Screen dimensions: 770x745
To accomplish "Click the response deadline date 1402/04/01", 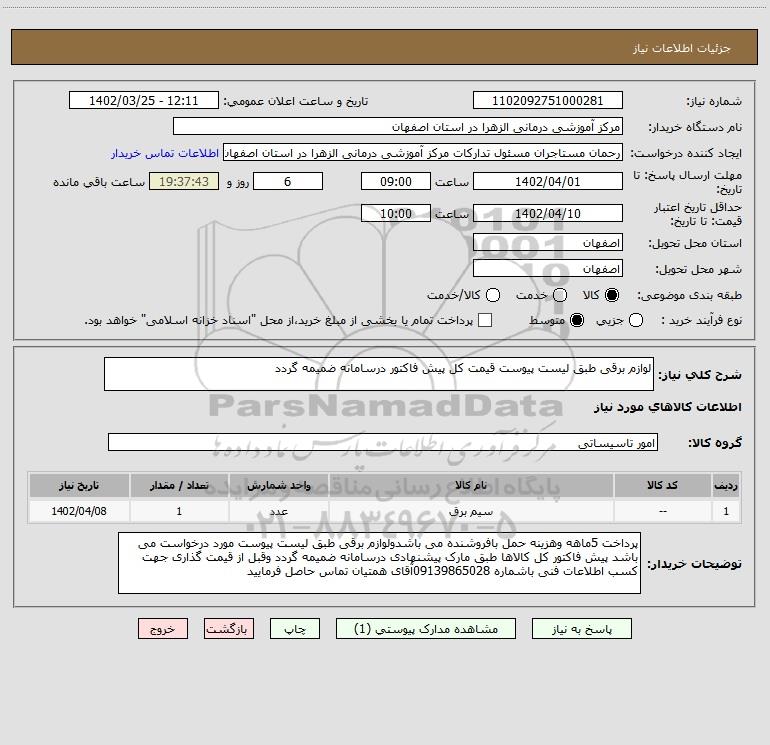I will (548, 181).
